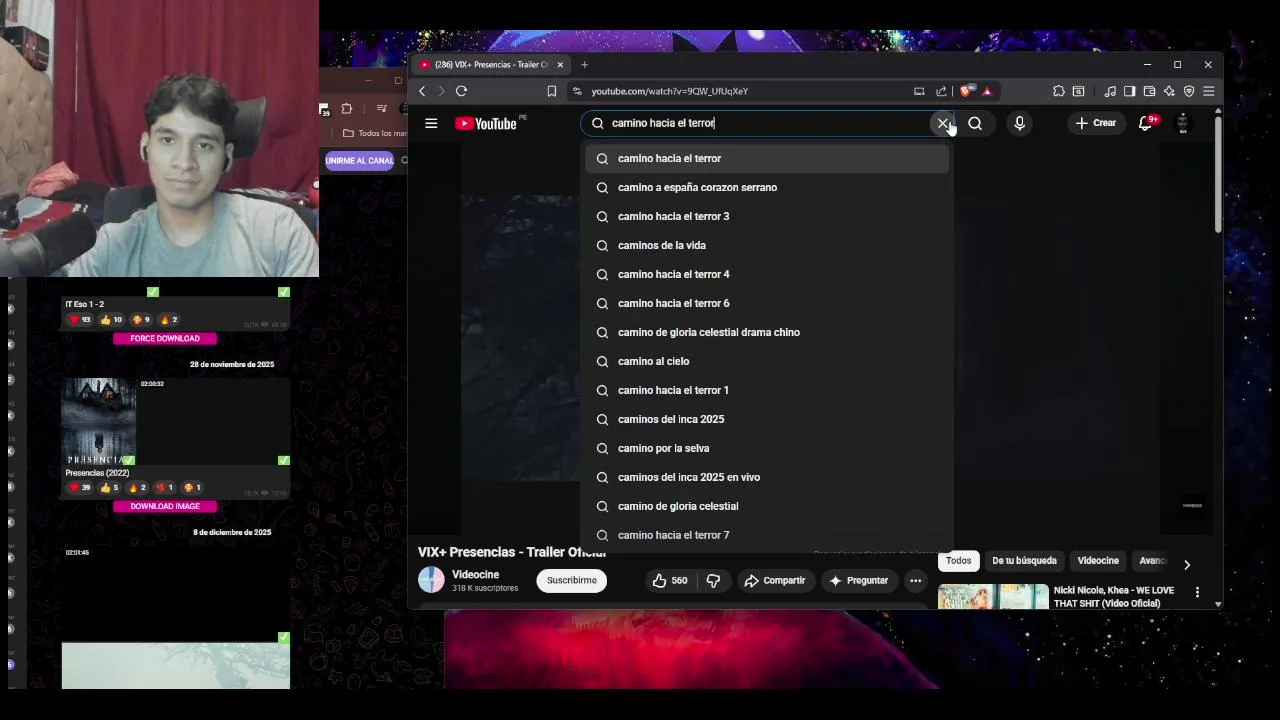Like the video with 560 likes

[670, 580]
